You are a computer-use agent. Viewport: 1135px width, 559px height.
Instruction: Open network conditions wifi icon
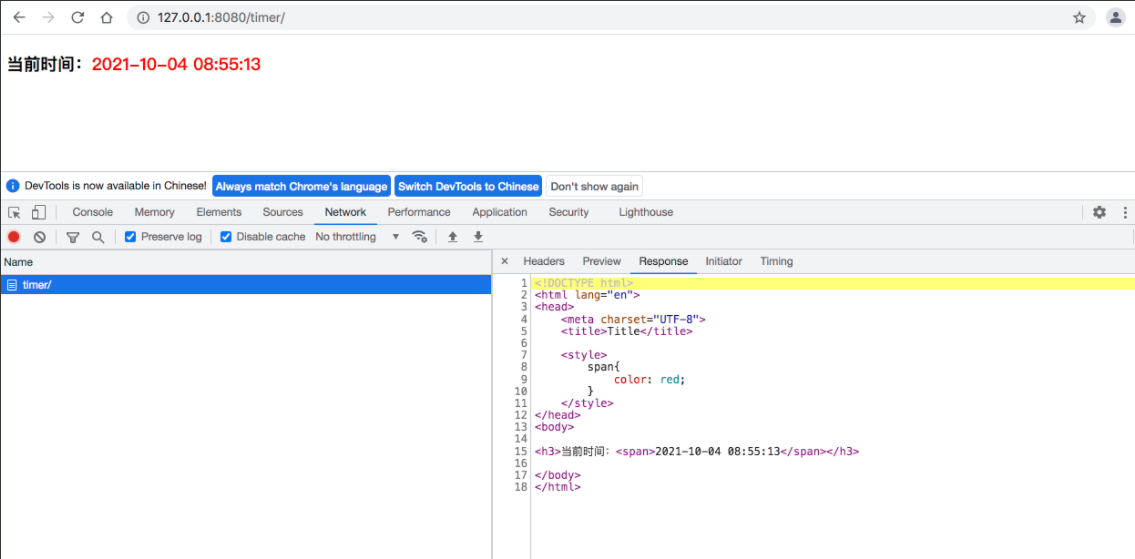(x=420, y=237)
